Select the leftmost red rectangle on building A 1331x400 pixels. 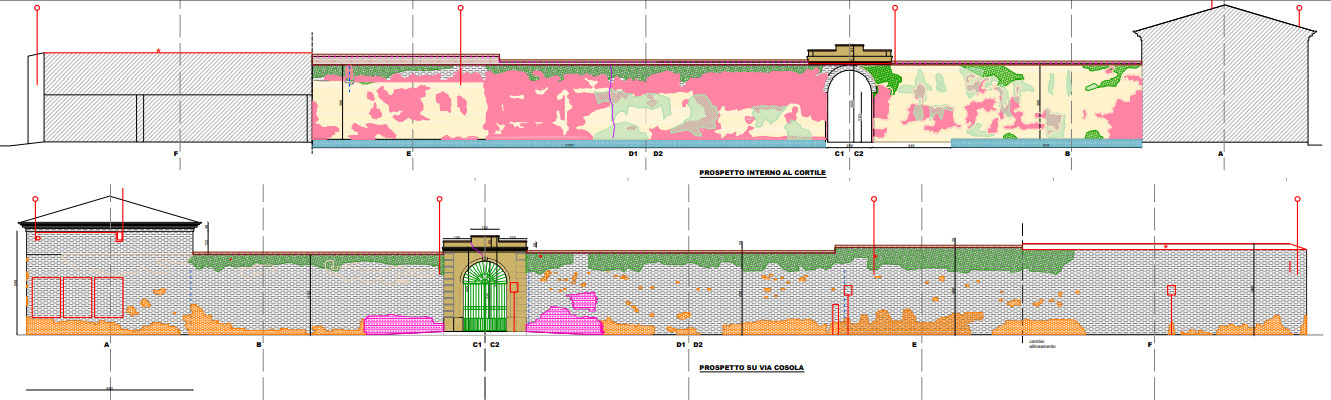[x=46, y=297]
